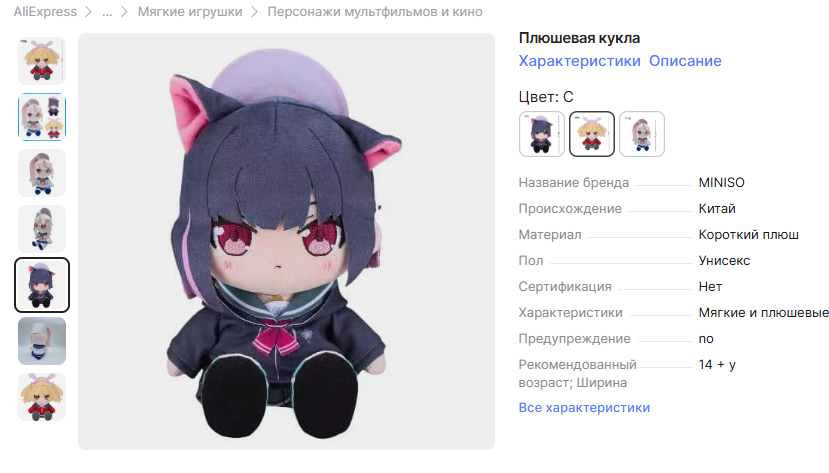Open Все характеристики link
Image resolution: width=829 pixels, height=473 pixels.
(584, 407)
